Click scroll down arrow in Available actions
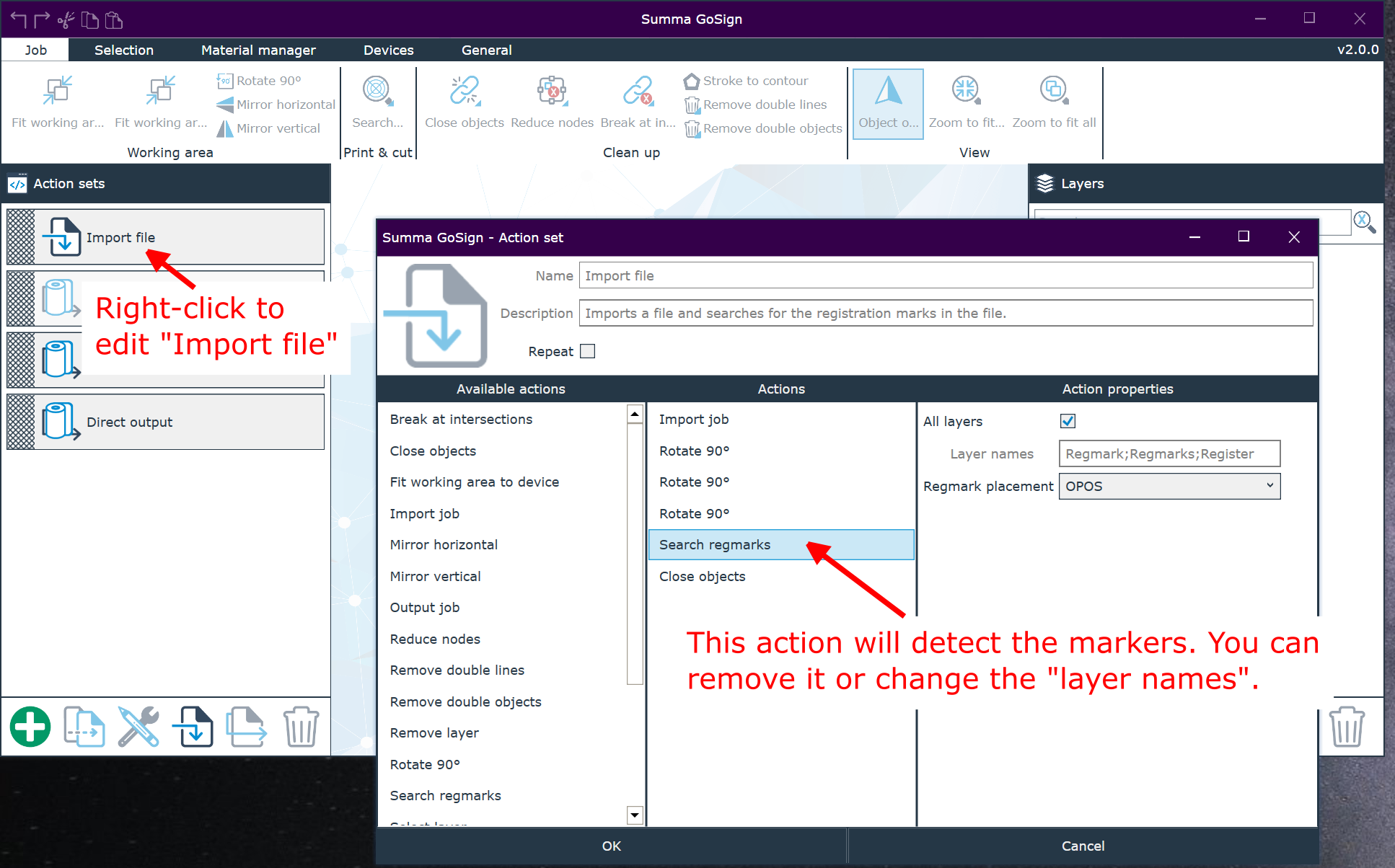 coord(635,815)
